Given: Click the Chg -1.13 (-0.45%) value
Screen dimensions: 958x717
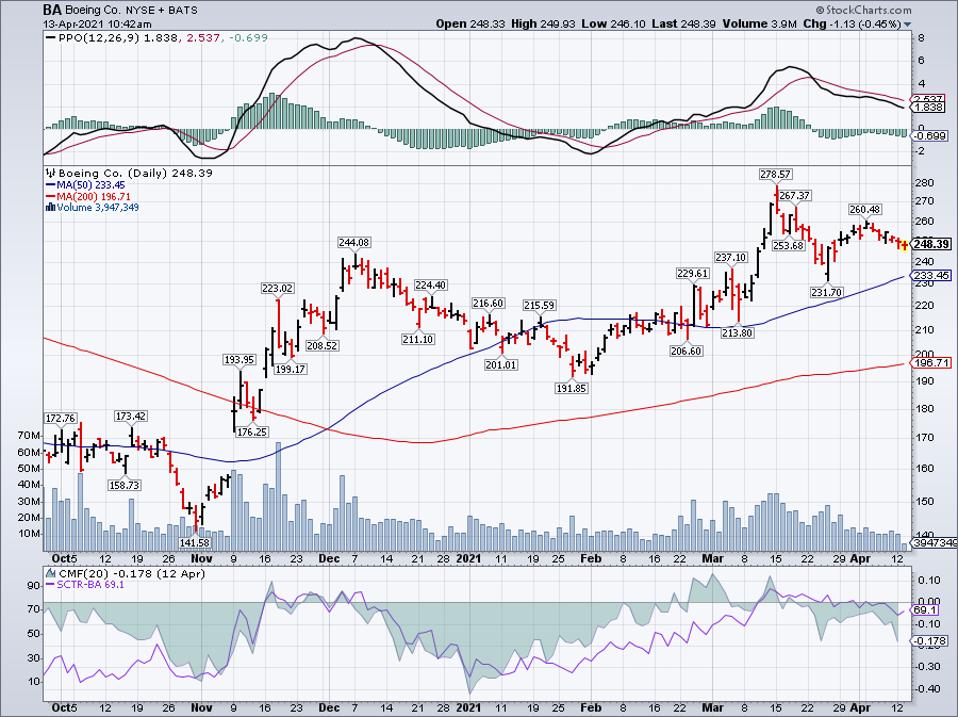Looking at the screenshot, I should [x=852, y=24].
